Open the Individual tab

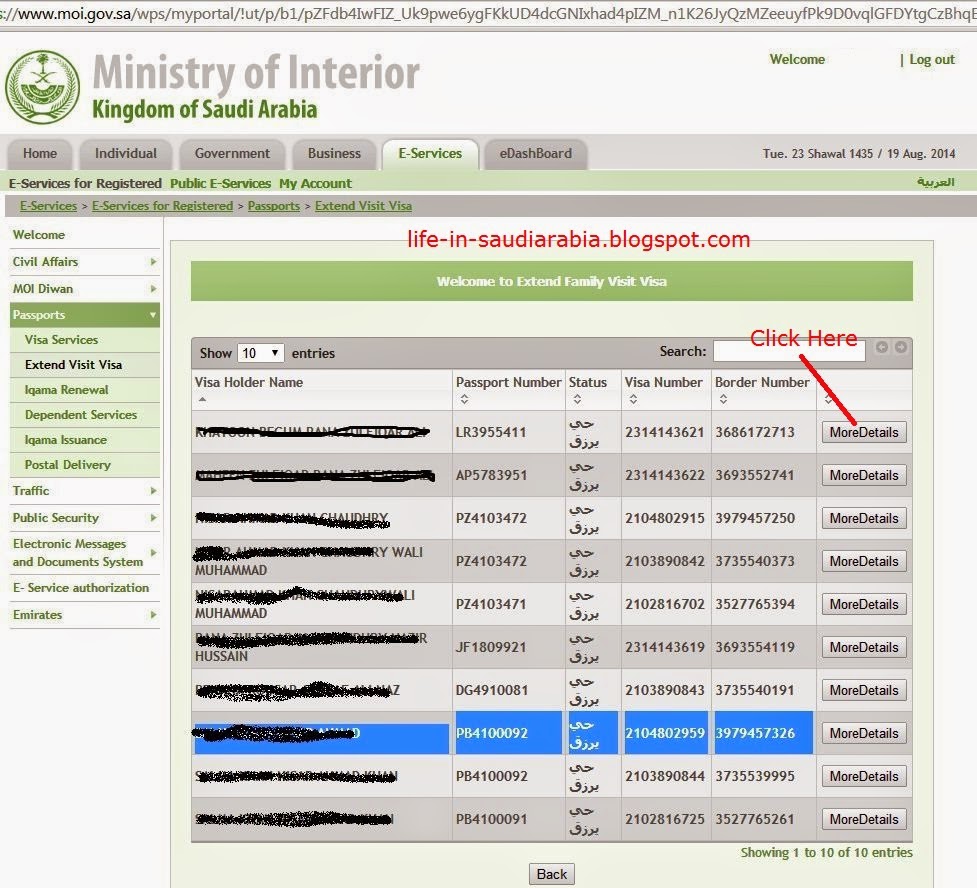(x=126, y=153)
